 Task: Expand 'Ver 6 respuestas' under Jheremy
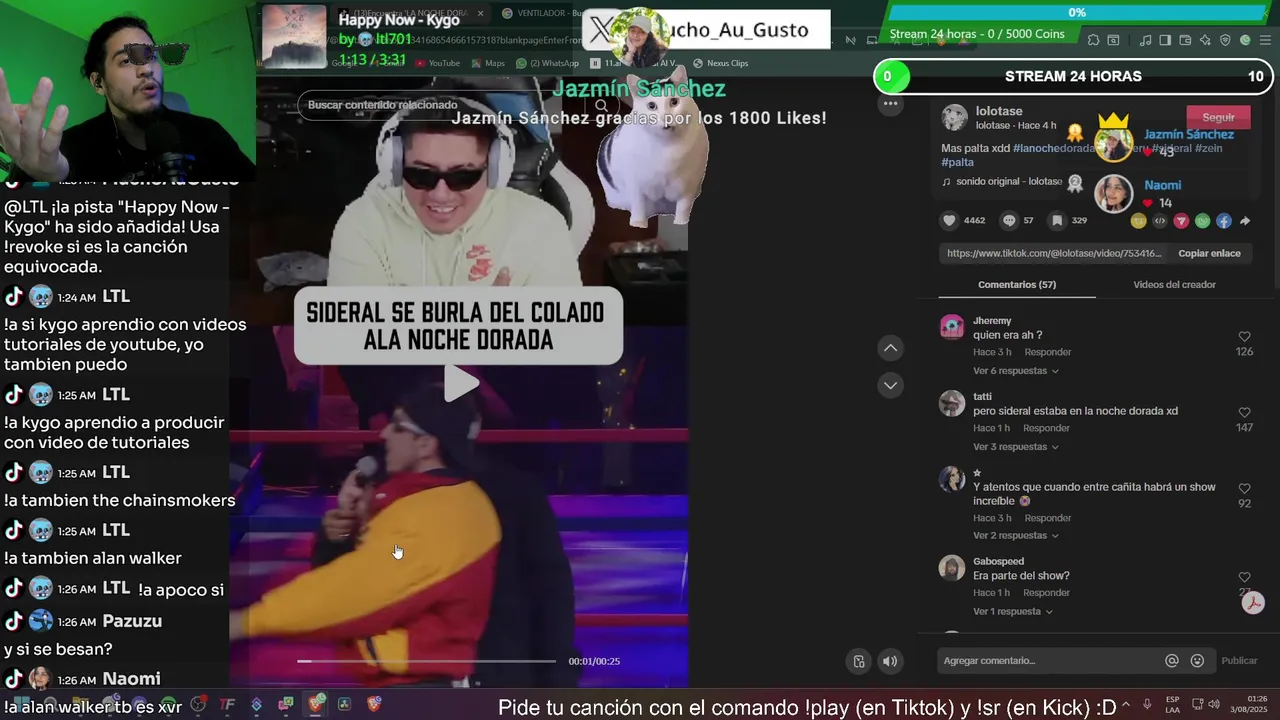pyautogui.click(x=1015, y=371)
